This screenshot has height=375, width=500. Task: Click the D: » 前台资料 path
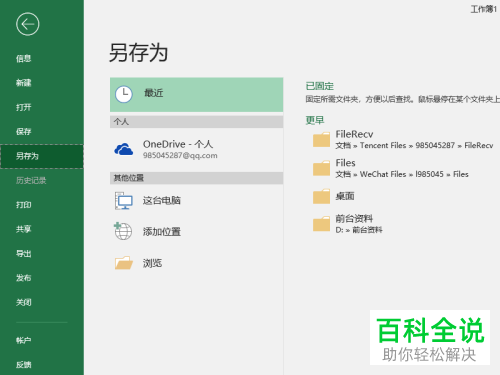click(359, 230)
